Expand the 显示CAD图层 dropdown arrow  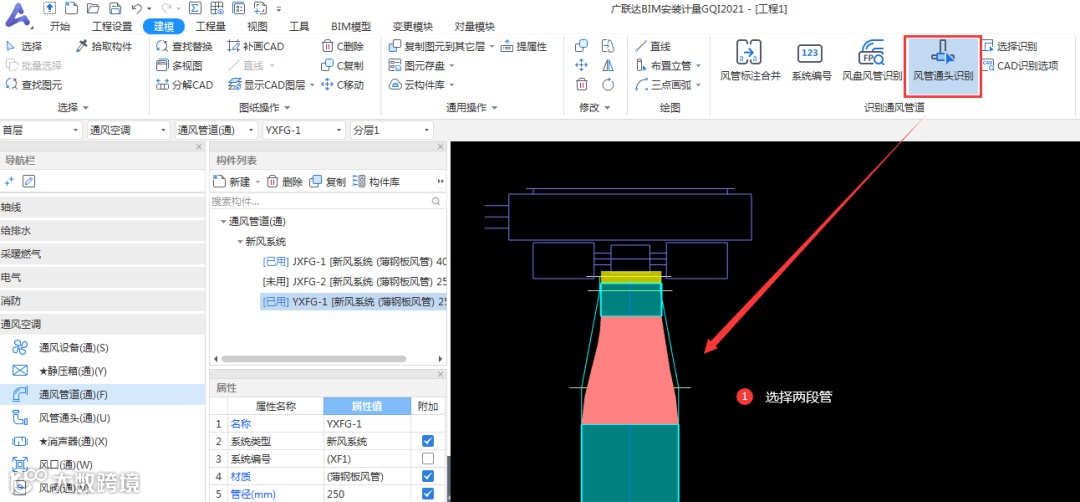click(x=311, y=85)
